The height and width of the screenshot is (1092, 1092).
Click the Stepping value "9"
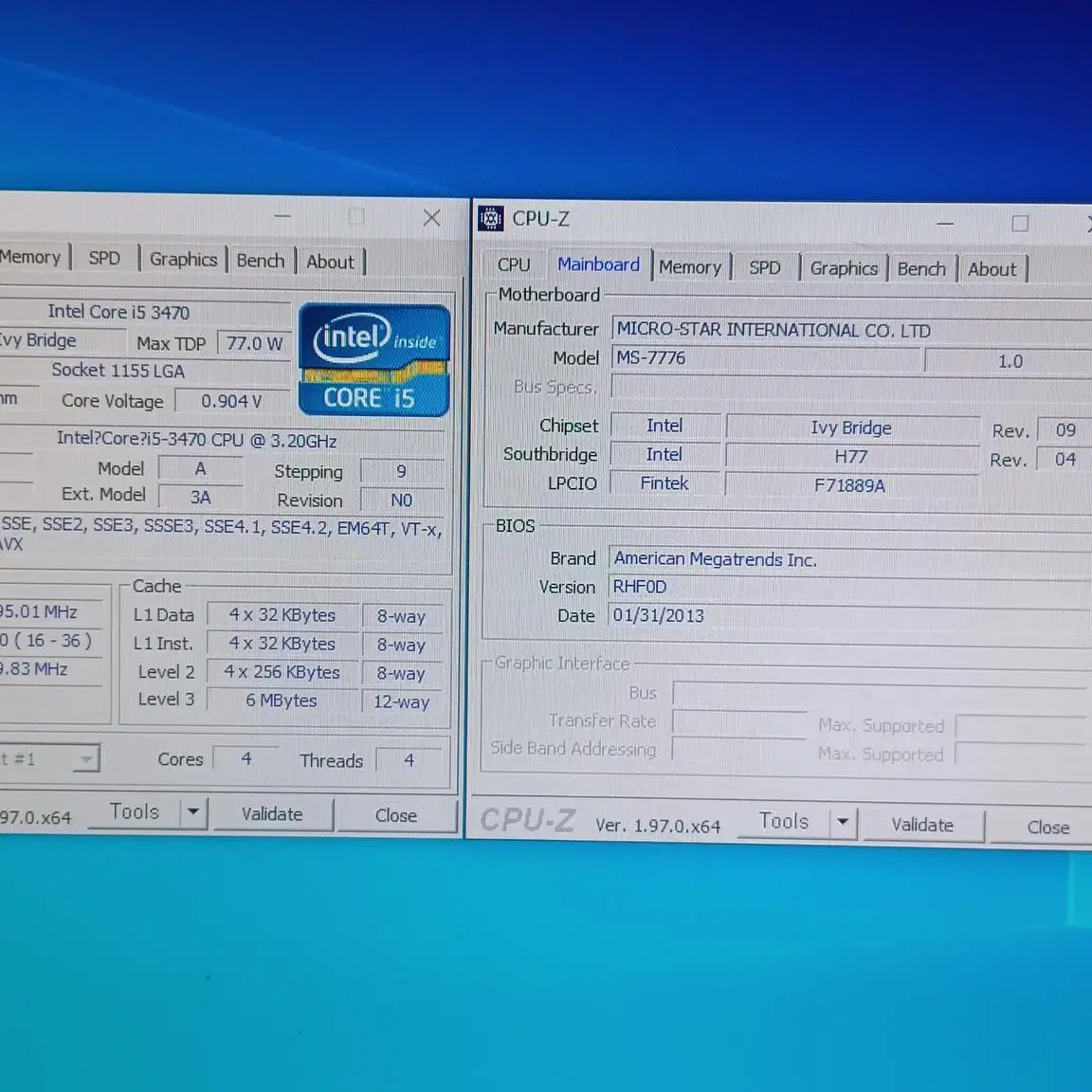click(402, 471)
